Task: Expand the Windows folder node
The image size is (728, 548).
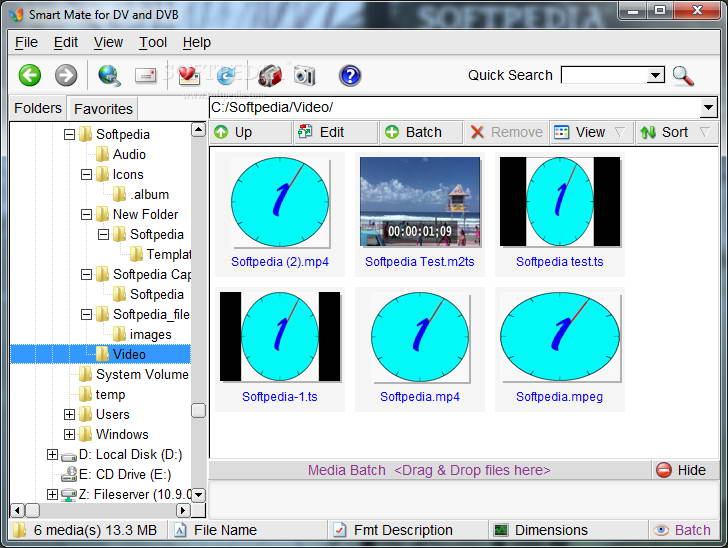Action: click(69, 434)
